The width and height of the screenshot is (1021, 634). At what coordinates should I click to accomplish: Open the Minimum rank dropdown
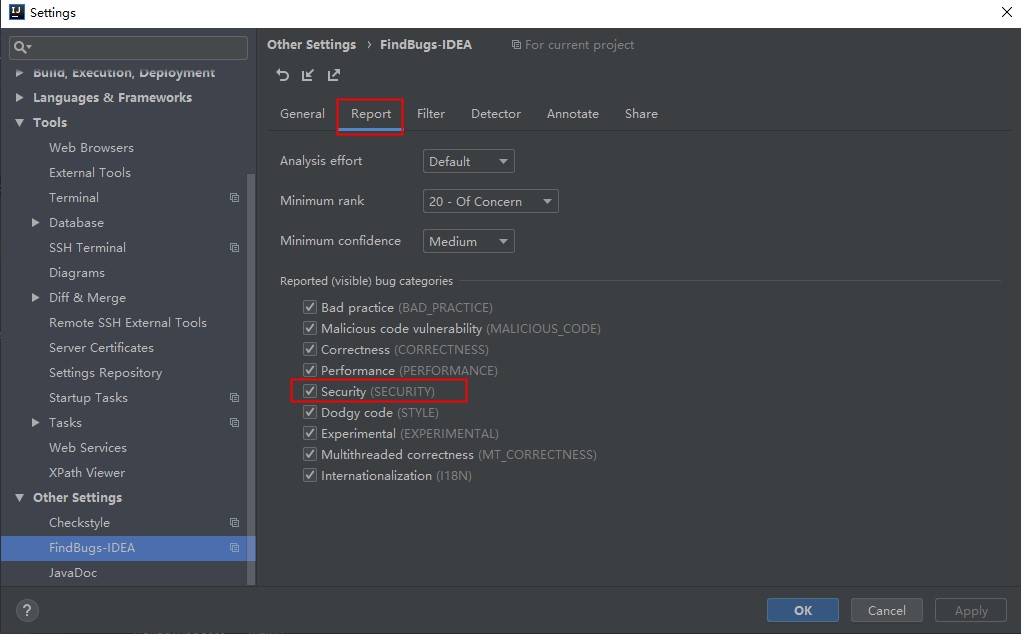coord(490,201)
